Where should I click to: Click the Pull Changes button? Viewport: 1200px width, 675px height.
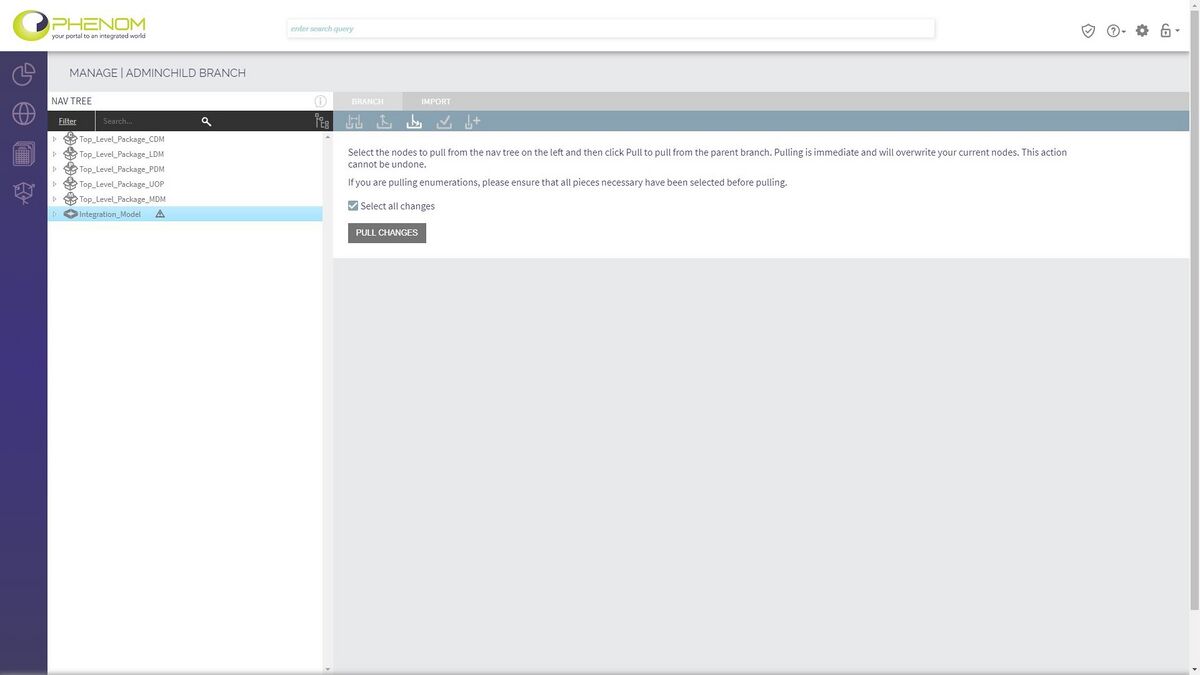point(387,233)
